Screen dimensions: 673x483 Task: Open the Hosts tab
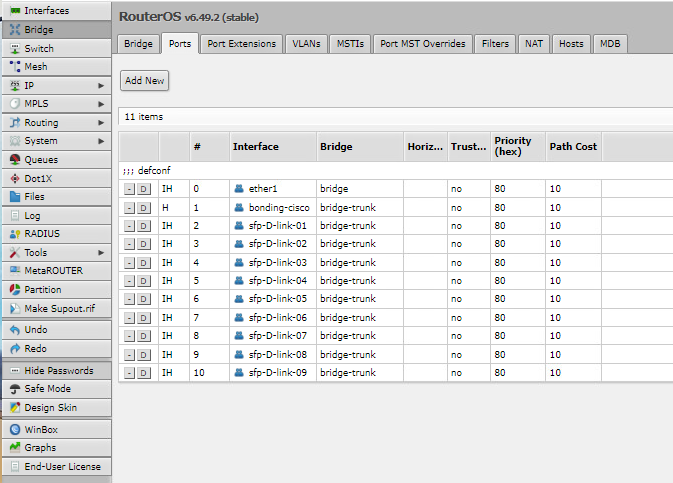point(571,44)
